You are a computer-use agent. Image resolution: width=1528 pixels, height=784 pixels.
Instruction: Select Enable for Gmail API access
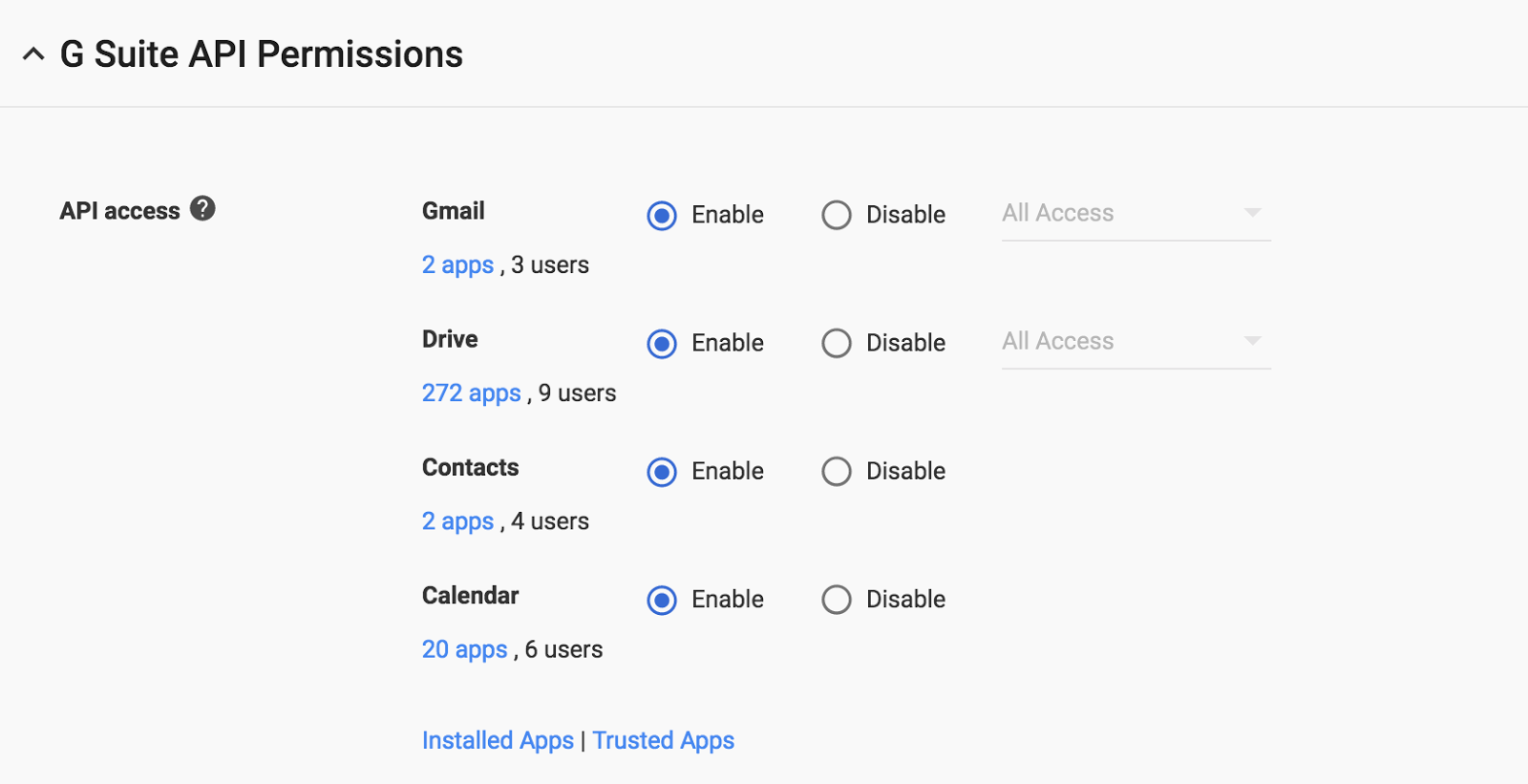click(x=662, y=215)
